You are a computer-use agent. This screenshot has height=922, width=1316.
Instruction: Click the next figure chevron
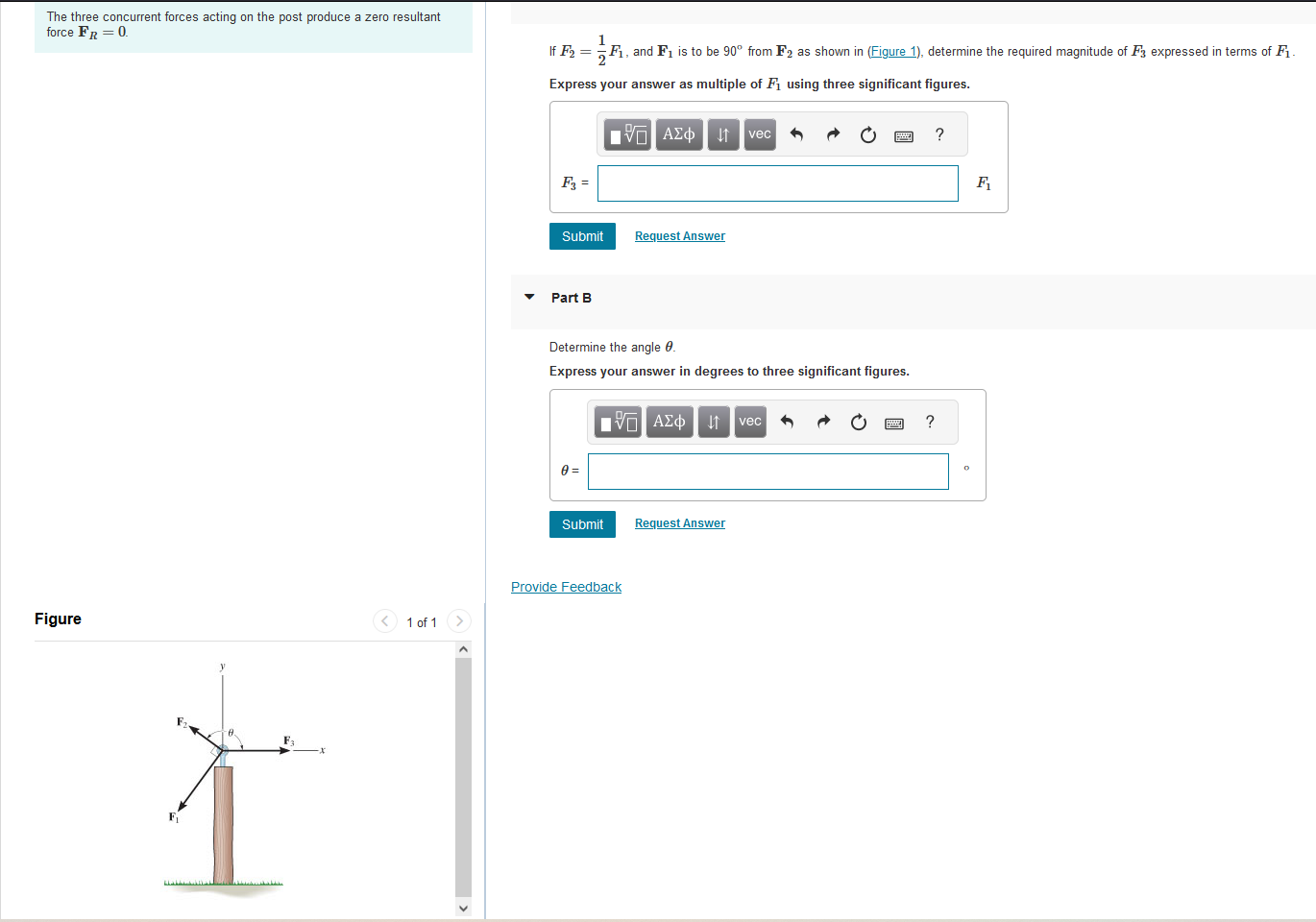point(459,620)
